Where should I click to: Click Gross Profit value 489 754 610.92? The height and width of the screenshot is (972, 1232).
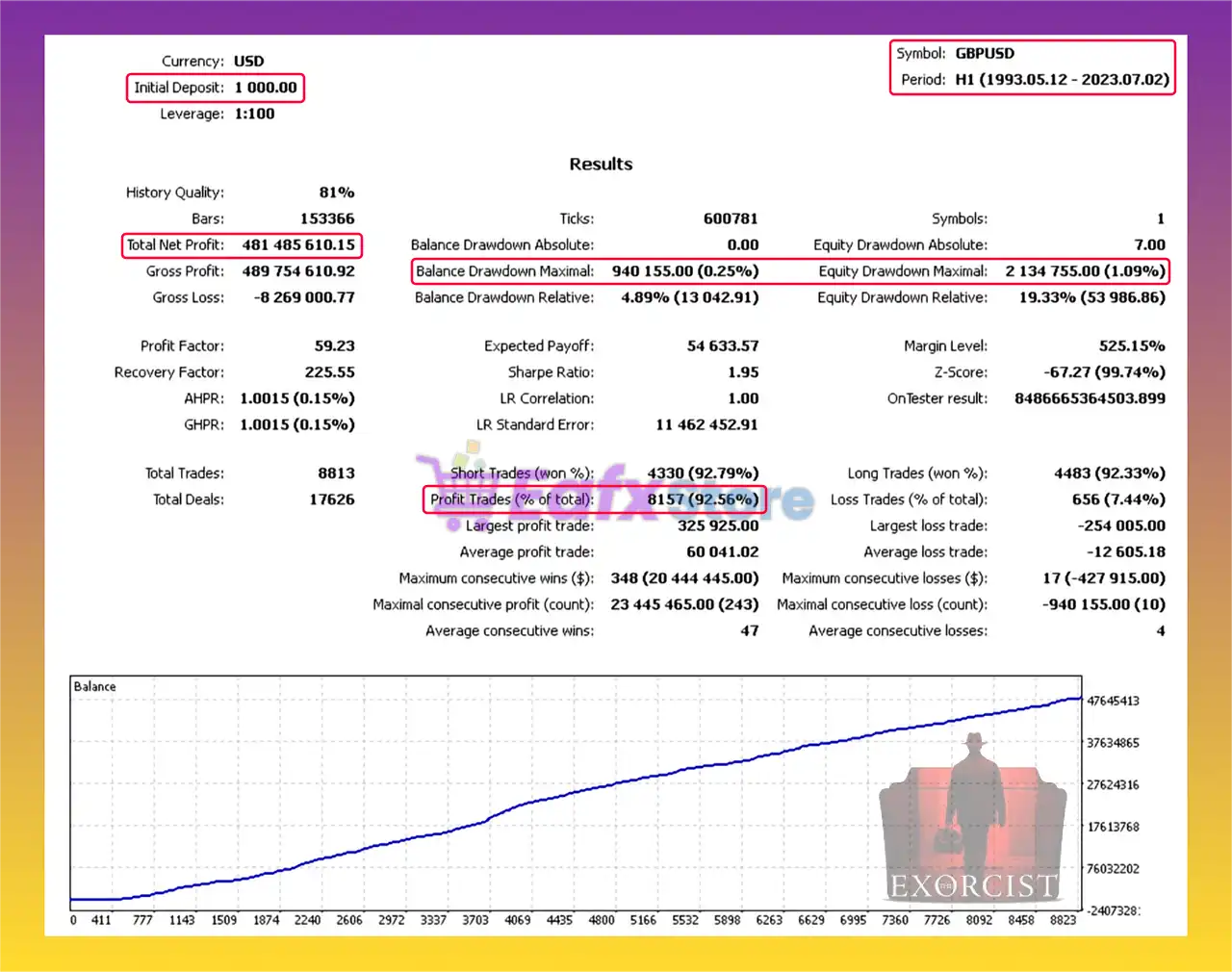298,271
